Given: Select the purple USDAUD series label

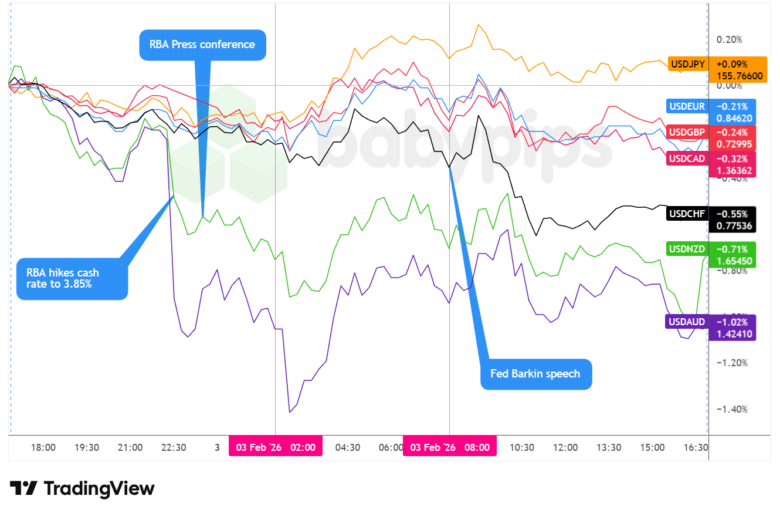Looking at the screenshot, I should [x=686, y=322].
